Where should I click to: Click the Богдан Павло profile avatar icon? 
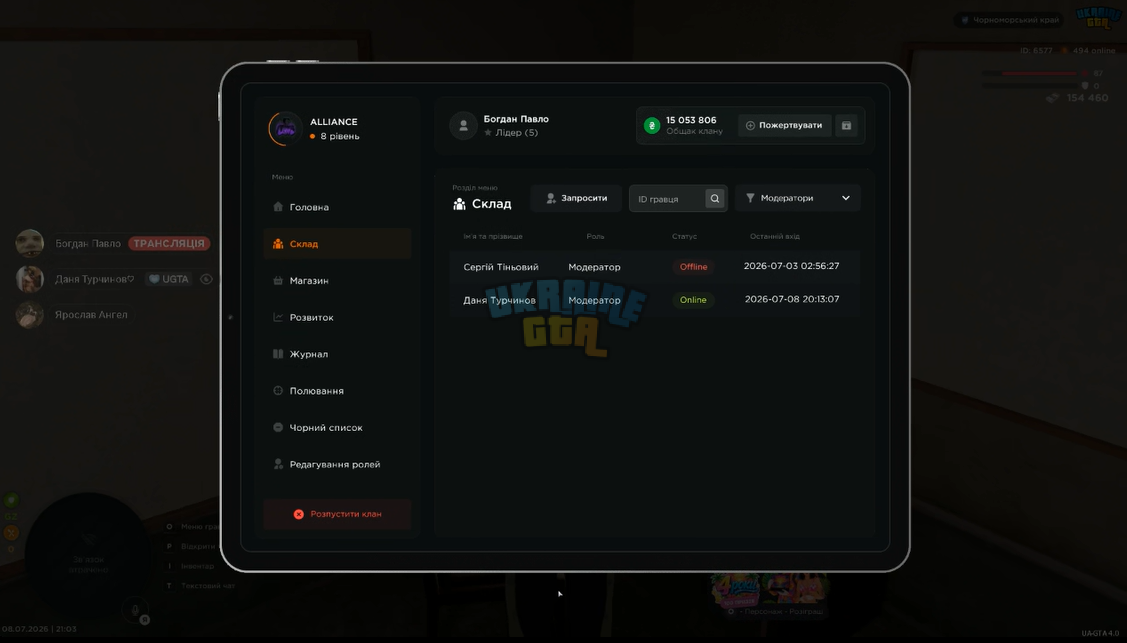[464, 126]
